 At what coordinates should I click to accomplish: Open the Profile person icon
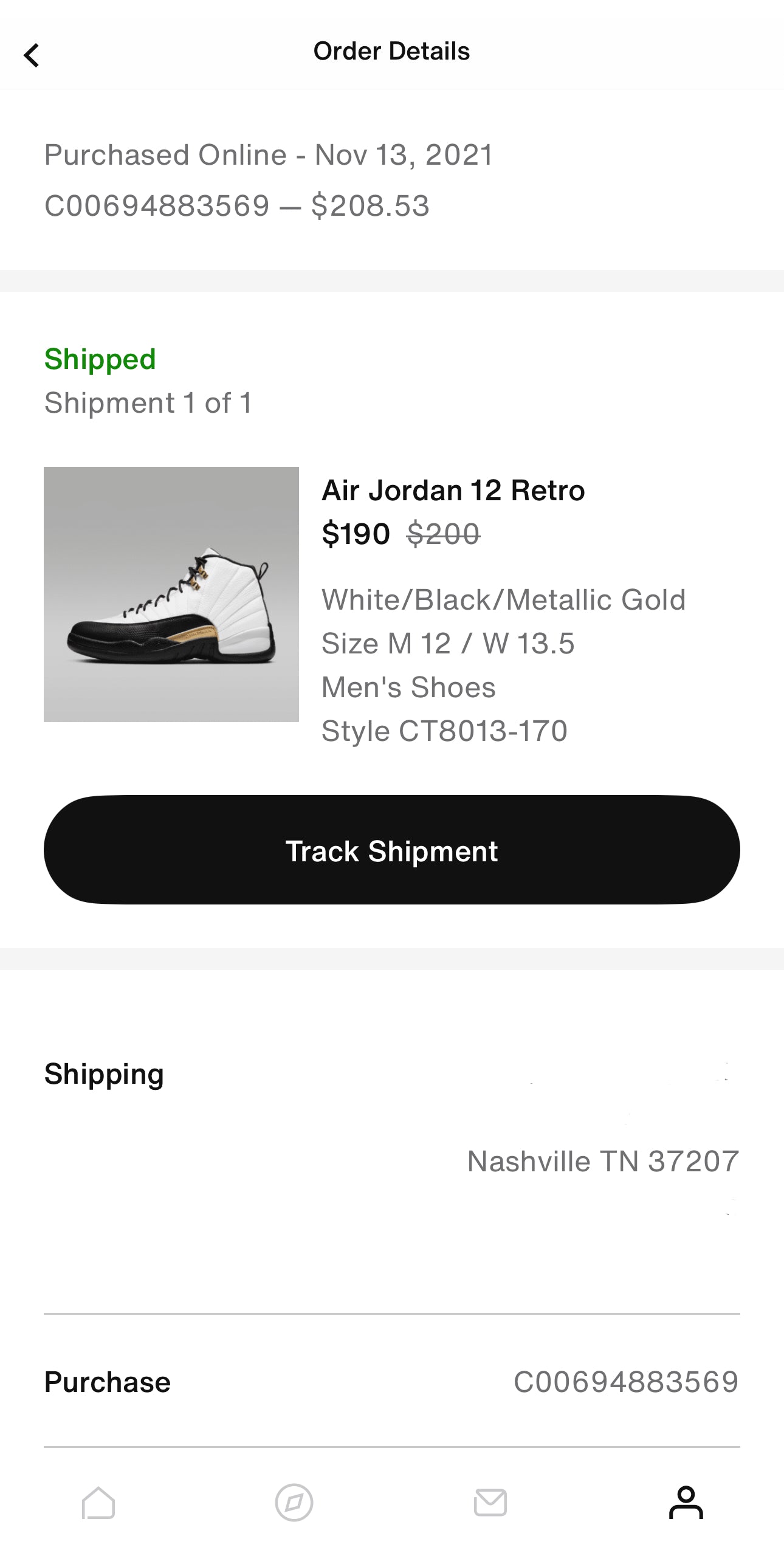(x=686, y=1503)
